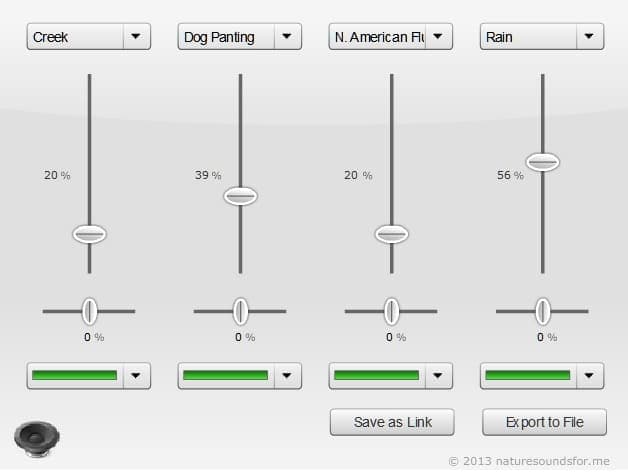Click the Dog Panting volume slider knob
The width and height of the screenshot is (628, 474).
[240, 196]
